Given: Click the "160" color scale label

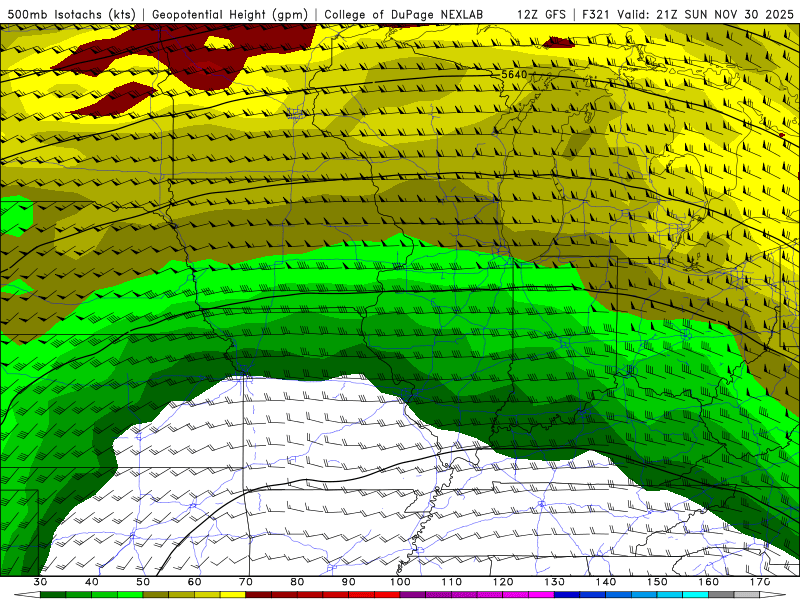Looking at the screenshot, I should point(708,582).
